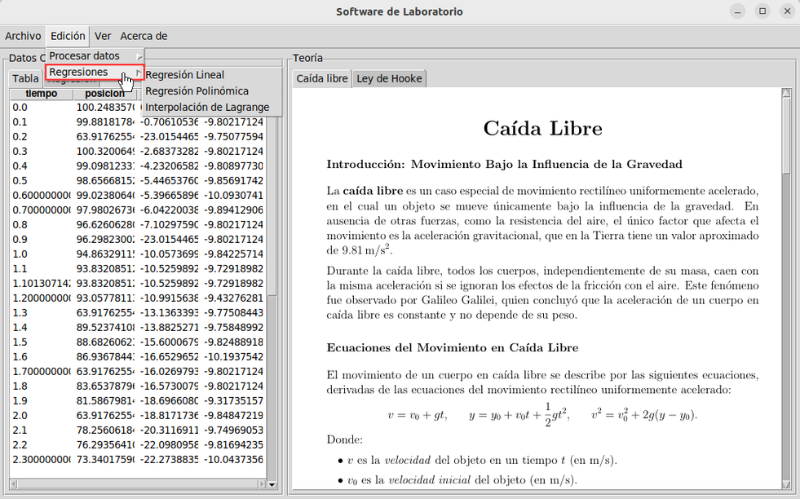
Task: Click position value 99.0981233
Action: (x=106, y=166)
